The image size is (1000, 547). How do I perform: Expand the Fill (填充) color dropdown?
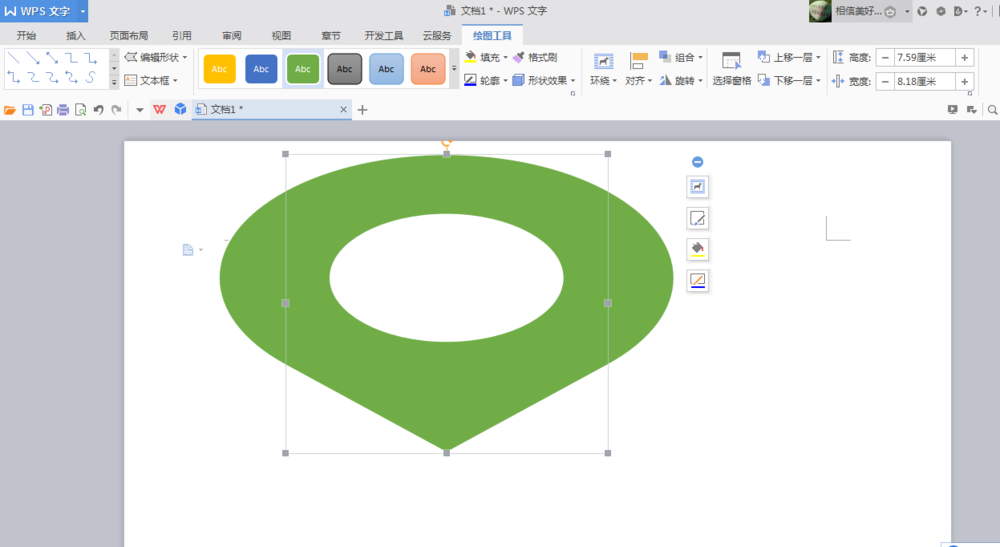pyautogui.click(x=506, y=58)
